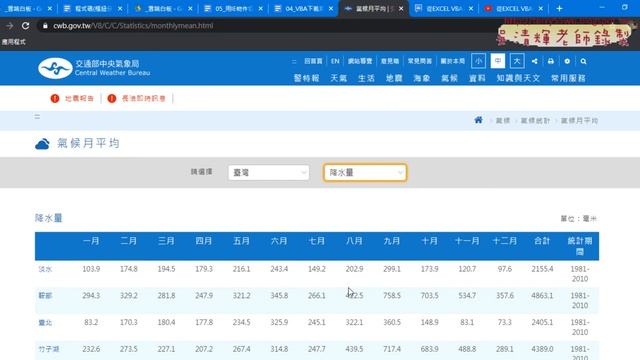
Task: Open the 網站導覽 sitemap link
Action: pos(360,61)
